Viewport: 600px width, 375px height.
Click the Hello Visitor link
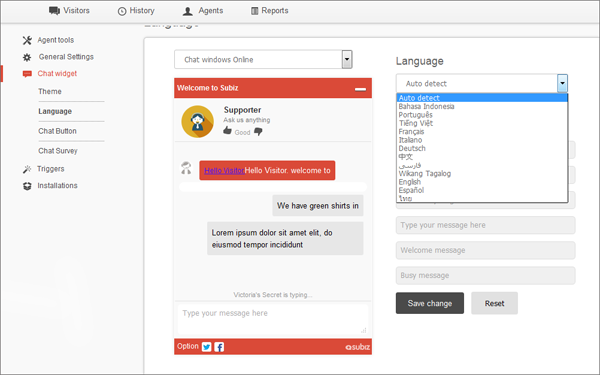coord(224,171)
